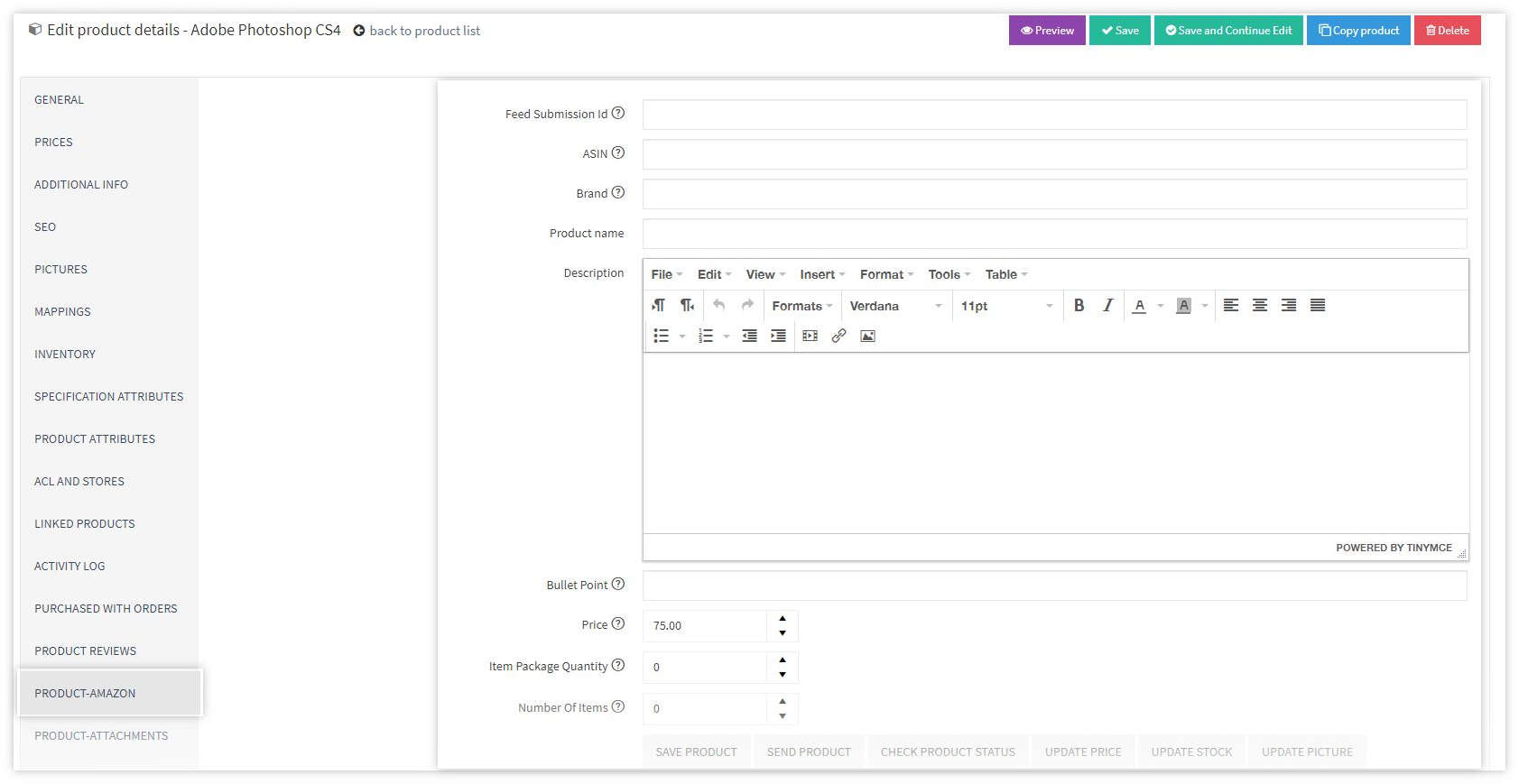This screenshot has width=1519, height=784.
Task: Click the Copy product button
Action: [x=1358, y=30]
